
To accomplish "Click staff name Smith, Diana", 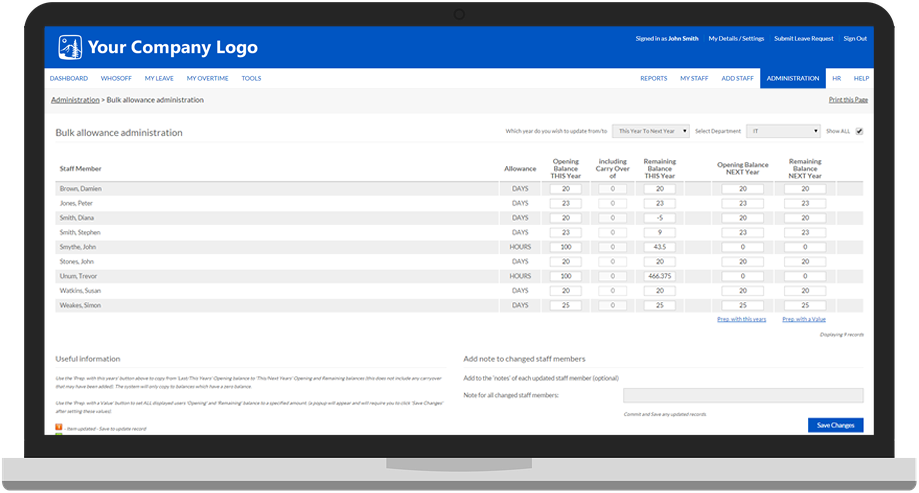I will (77, 218).
